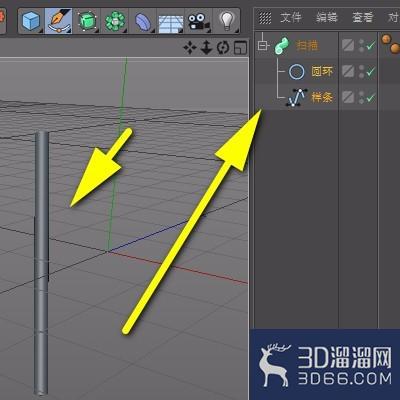Open the 编辑 menu
The height and width of the screenshot is (400, 400).
click(327, 17)
